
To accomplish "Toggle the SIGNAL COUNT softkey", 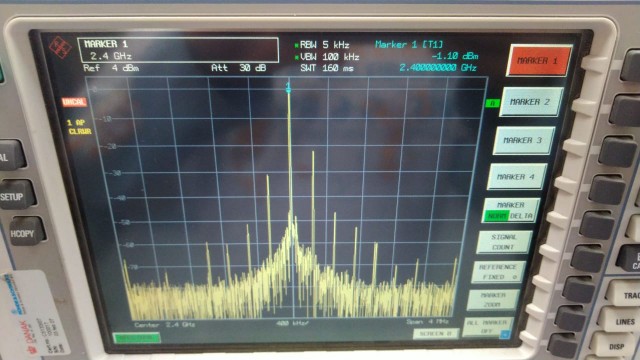I will (x=504, y=242).
